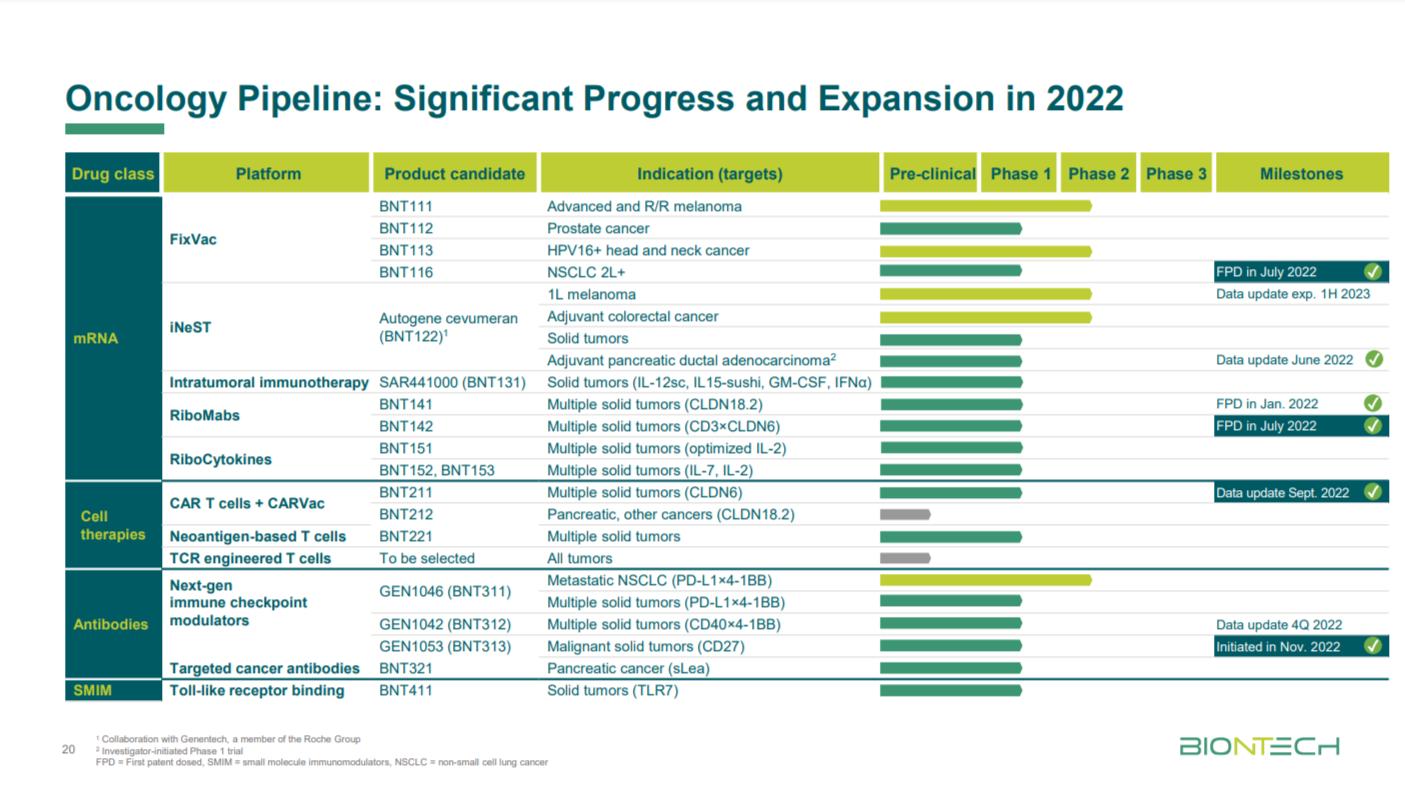Screen dimensions: 1405x788
Task: Click Data update exp. 1H 2023 milestone
Action: [x=1293, y=294]
